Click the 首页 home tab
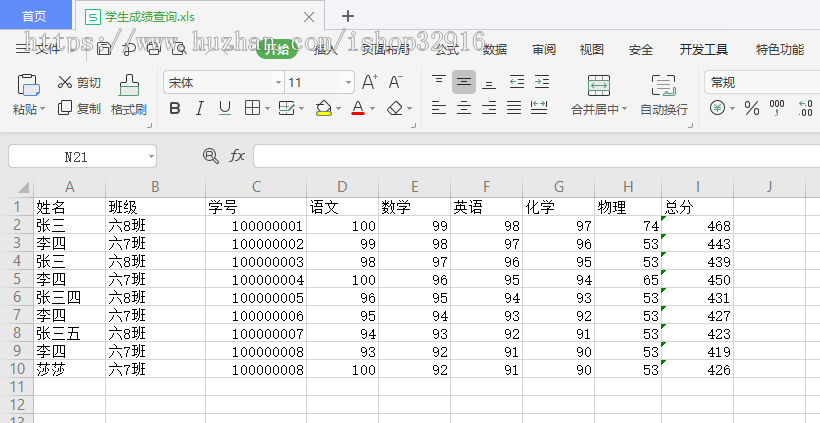820x423 pixels. (35, 16)
